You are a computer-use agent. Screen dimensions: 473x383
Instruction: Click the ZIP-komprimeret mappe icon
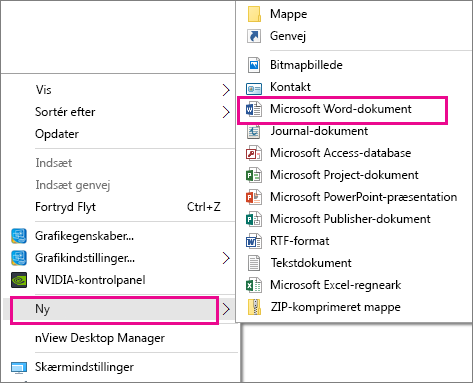[x=254, y=307]
